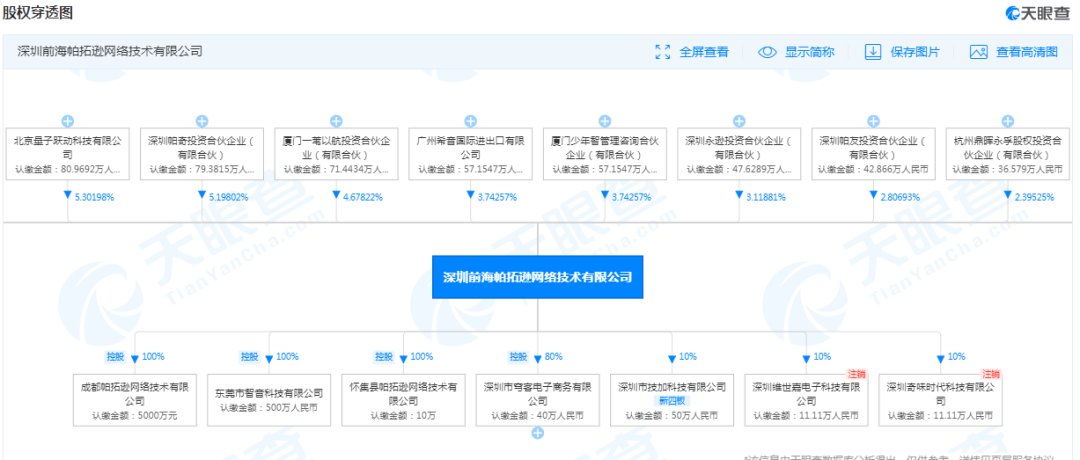Expand plus above 广州希音国际进出口有限公司
The width and height of the screenshot is (1080, 460).
470,121
